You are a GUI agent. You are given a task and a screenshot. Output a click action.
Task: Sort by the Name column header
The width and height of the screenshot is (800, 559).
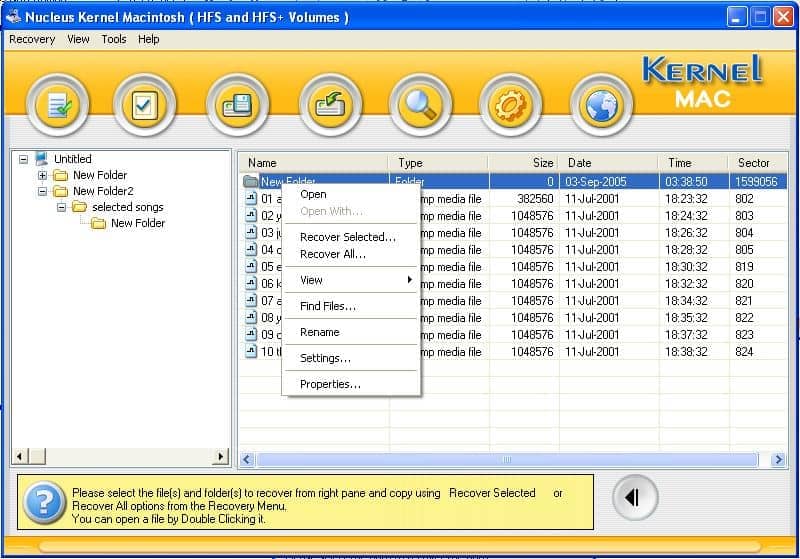coord(314,163)
